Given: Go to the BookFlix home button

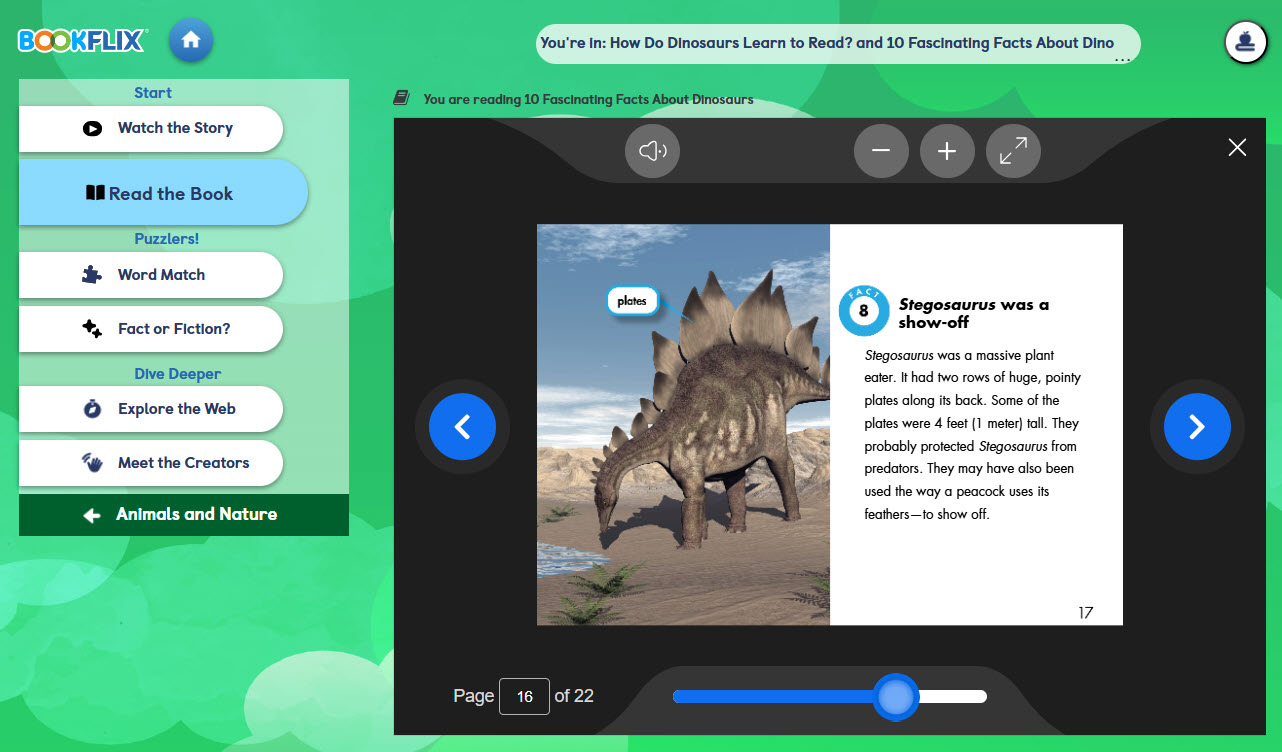Looking at the screenshot, I should (191, 41).
